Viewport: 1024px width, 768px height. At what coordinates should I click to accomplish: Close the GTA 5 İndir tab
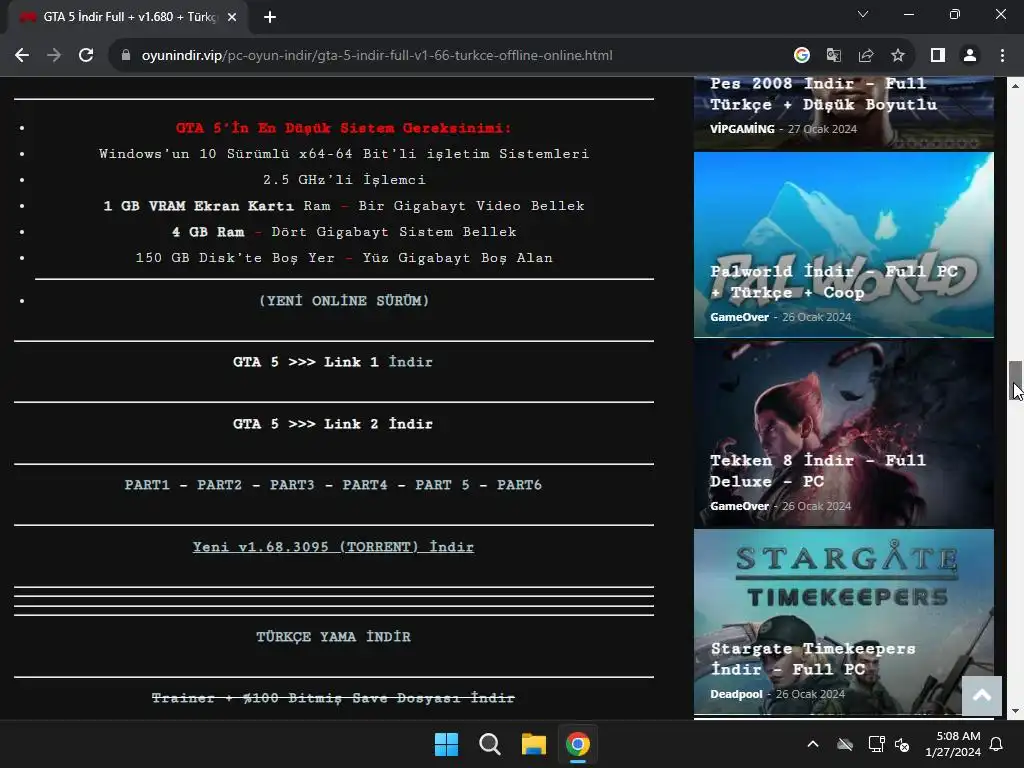[232, 17]
